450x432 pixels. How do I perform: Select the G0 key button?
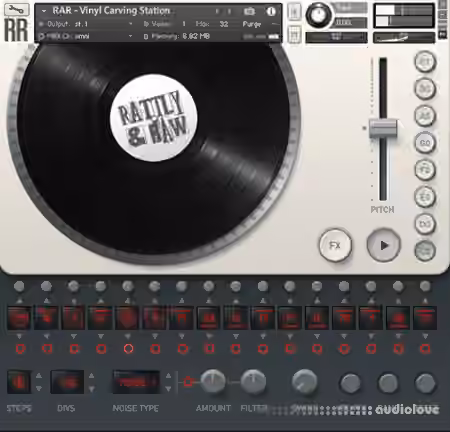[x=425, y=143]
